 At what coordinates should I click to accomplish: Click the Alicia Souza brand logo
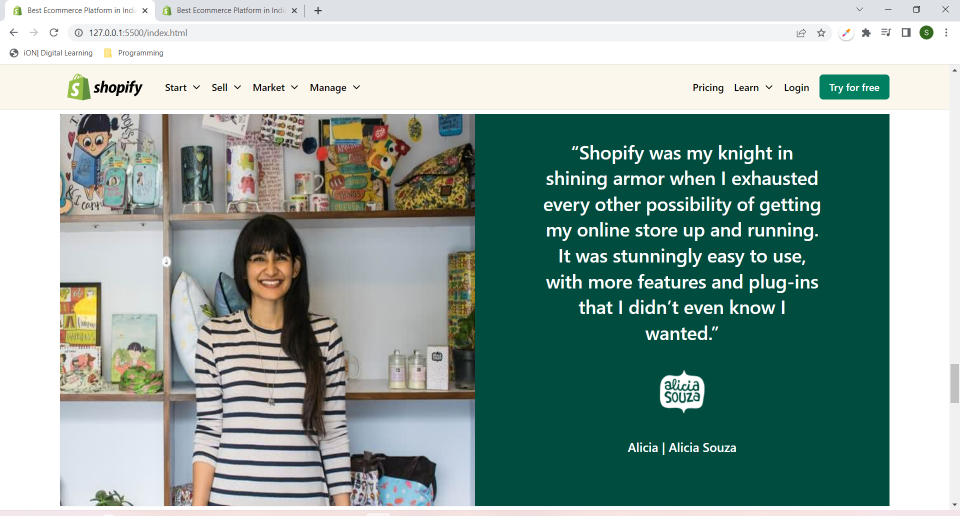coord(681,392)
